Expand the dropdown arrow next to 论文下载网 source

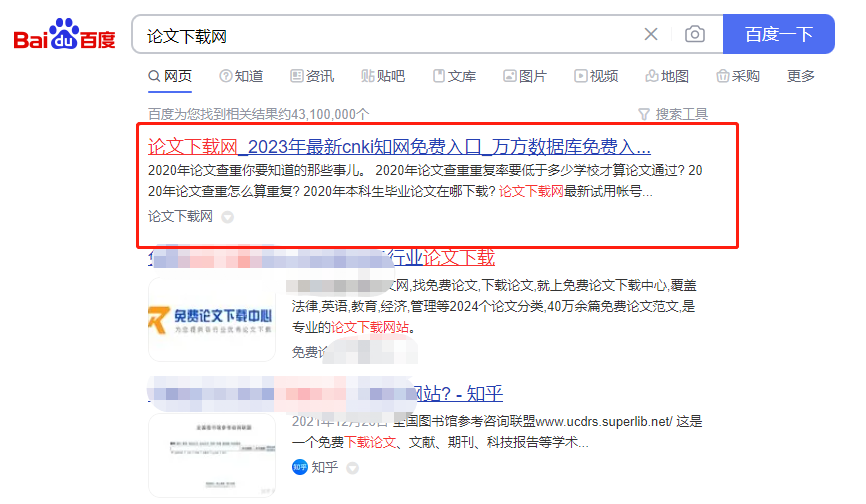pos(228,217)
